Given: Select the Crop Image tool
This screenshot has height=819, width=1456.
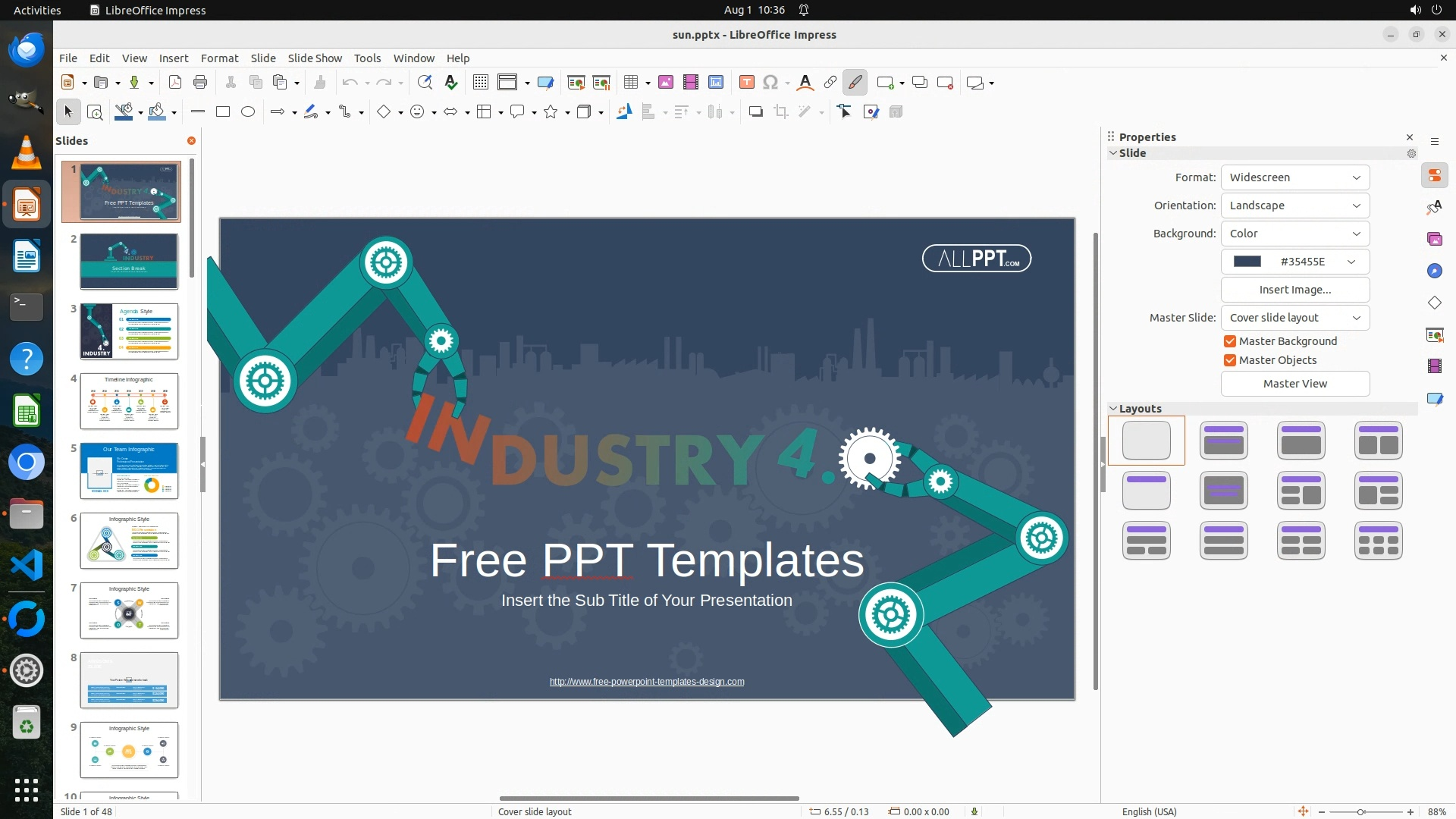Looking at the screenshot, I should click(x=780, y=112).
